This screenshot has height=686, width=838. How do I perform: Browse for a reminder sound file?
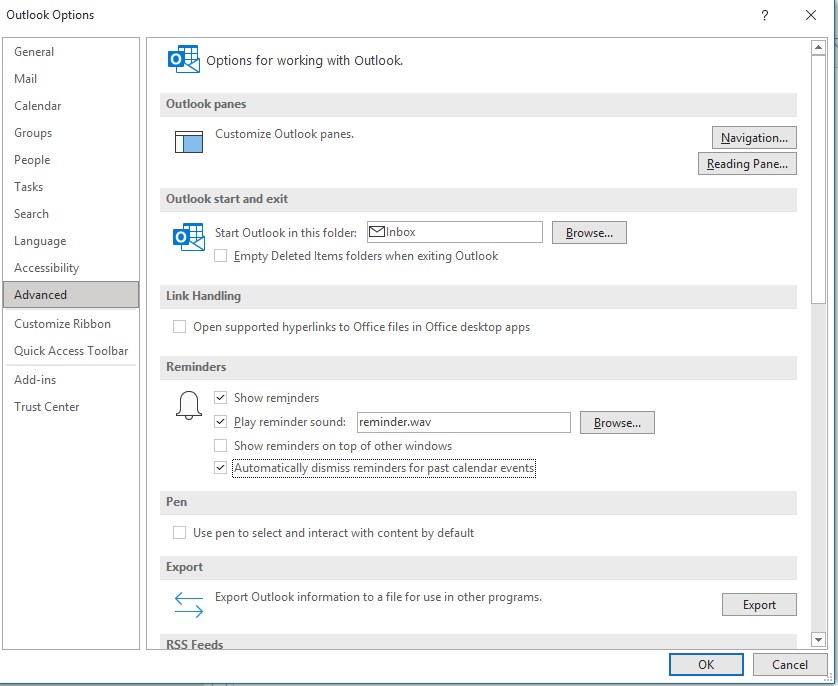click(617, 422)
